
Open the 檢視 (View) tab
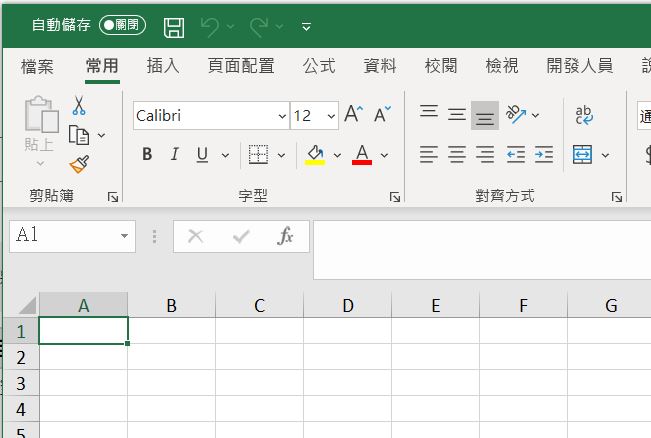502,66
